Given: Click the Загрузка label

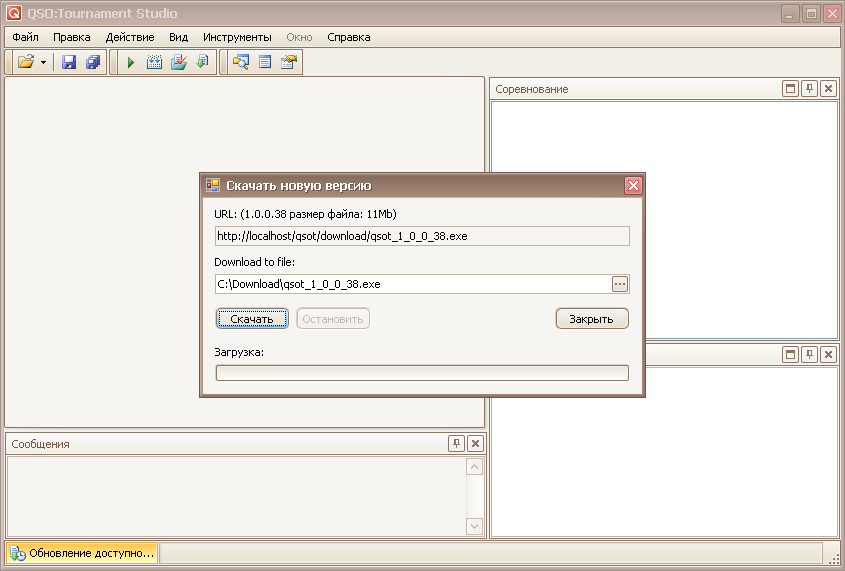Looking at the screenshot, I should (x=239, y=352).
